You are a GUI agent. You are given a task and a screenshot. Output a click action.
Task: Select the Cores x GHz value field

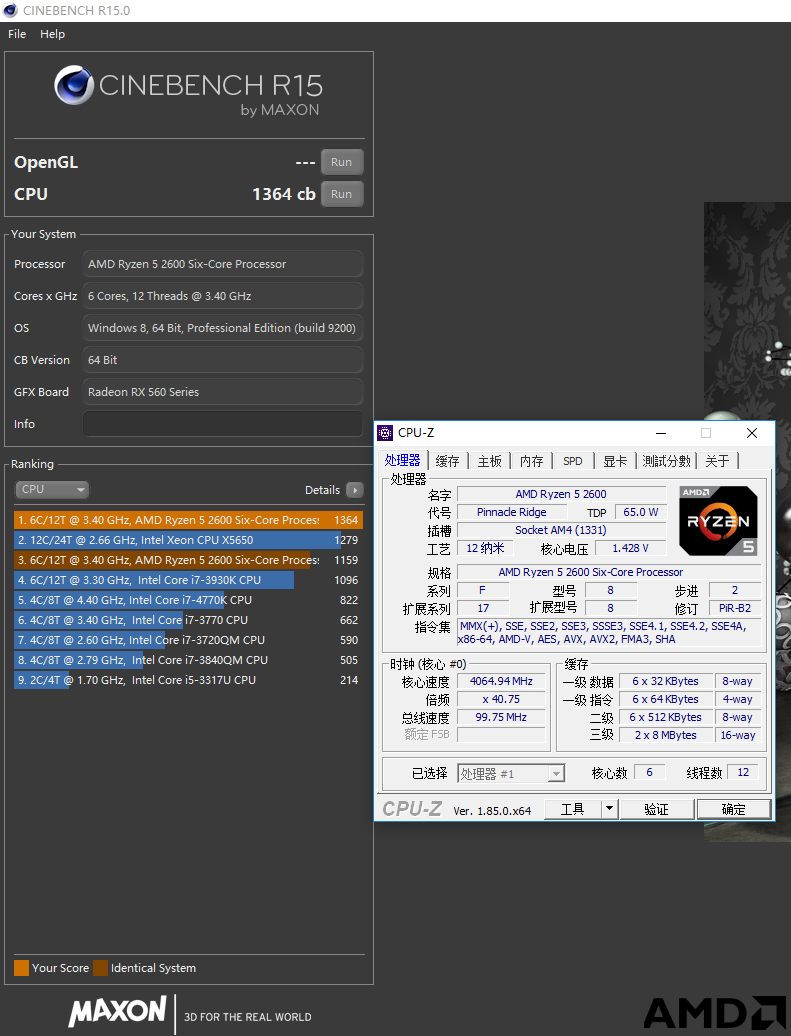(x=223, y=296)
